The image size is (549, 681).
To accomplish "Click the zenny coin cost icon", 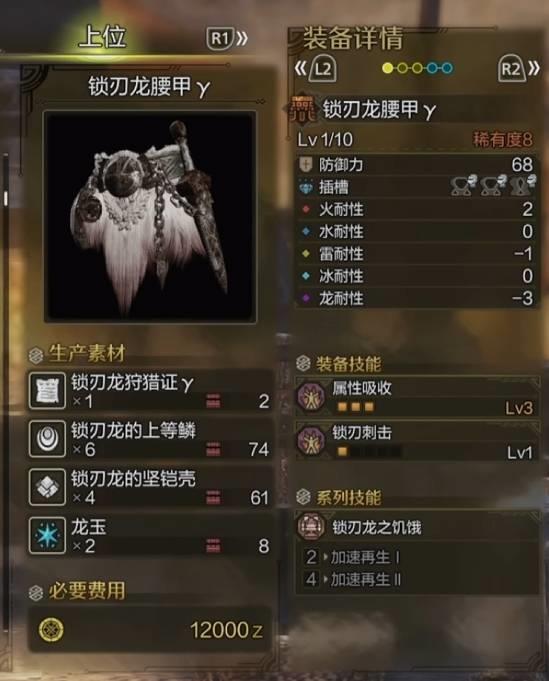I will pyautogui.click(x=51, y=629).
